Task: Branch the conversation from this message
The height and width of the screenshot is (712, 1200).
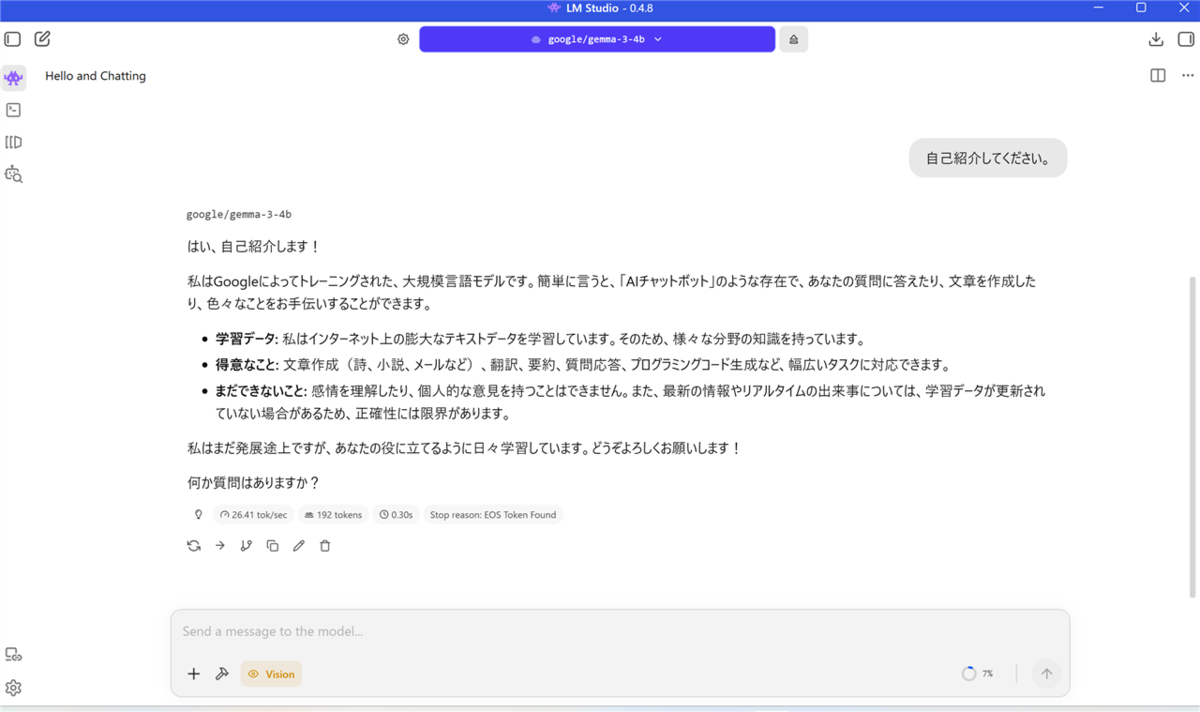Action: (x=246, y=546)
